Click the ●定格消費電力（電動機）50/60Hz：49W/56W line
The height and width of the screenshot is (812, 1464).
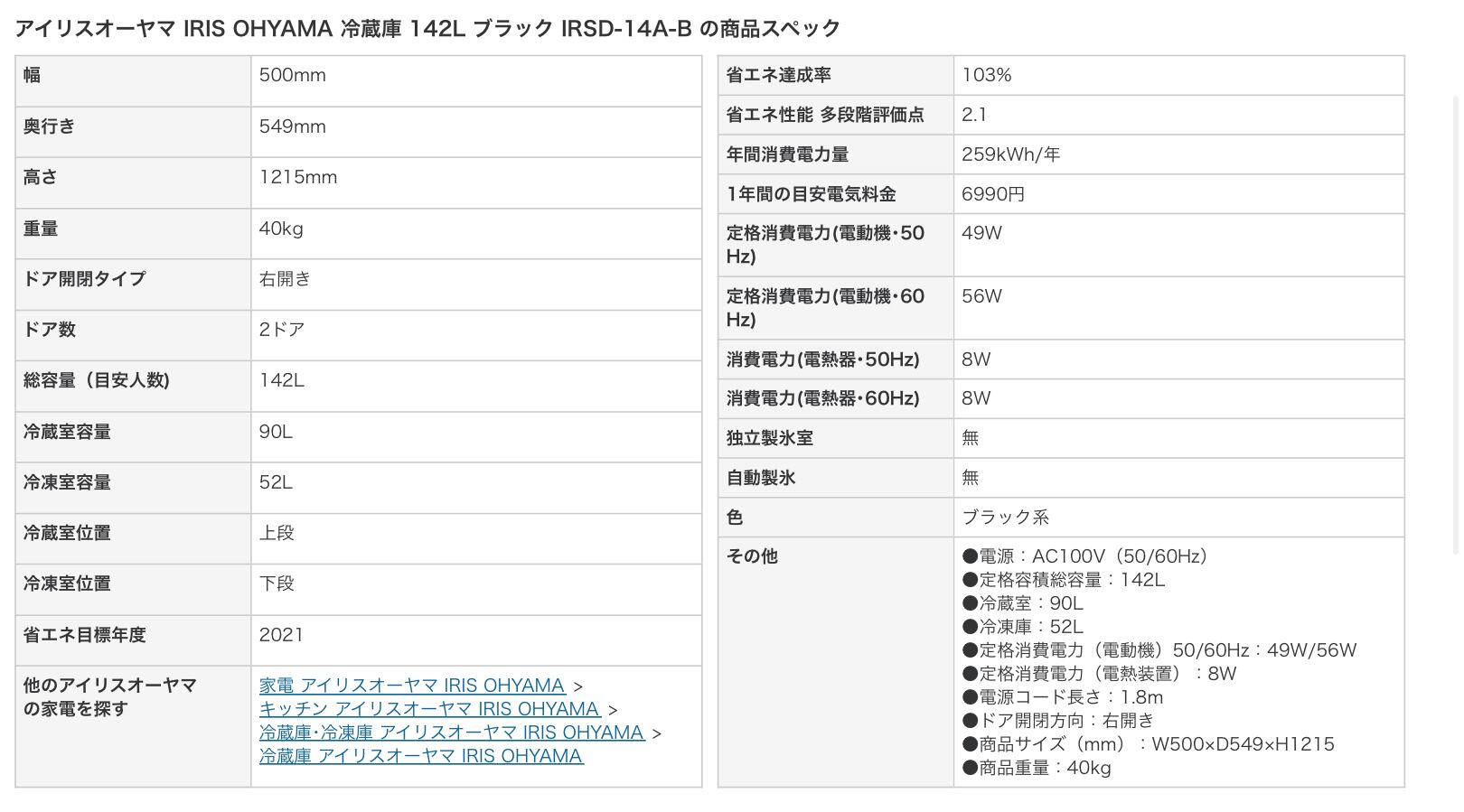1159,650
